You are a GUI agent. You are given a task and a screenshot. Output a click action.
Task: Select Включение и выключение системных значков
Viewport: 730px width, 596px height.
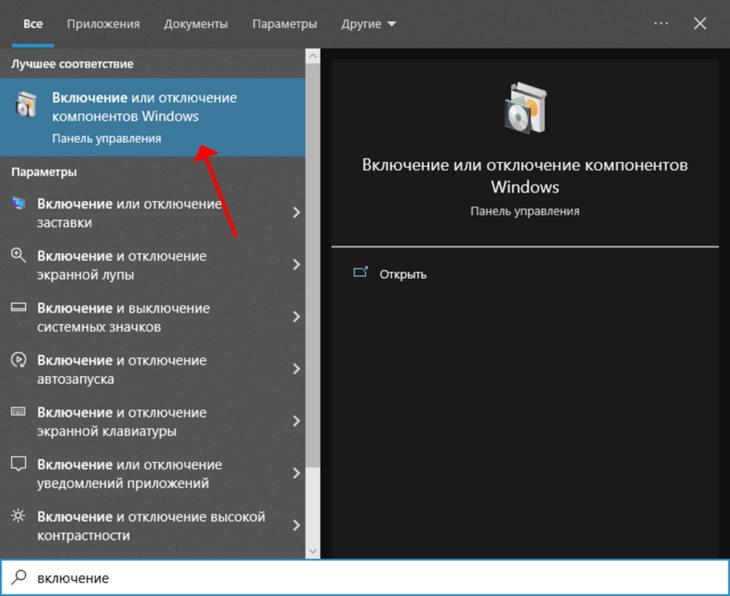[153, 317]
